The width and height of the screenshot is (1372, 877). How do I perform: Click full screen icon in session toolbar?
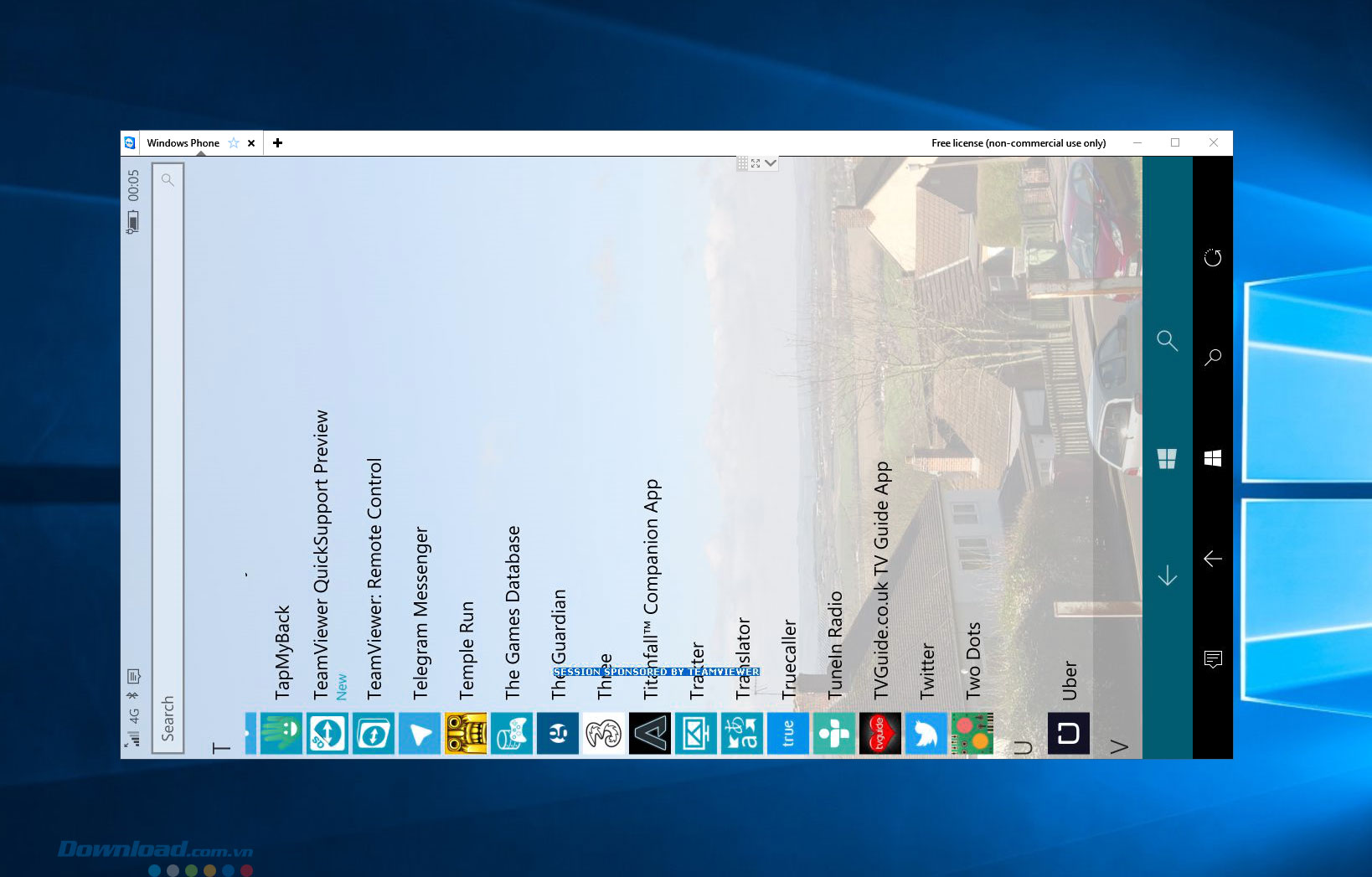pyautogui.click(x=756, y=163)
